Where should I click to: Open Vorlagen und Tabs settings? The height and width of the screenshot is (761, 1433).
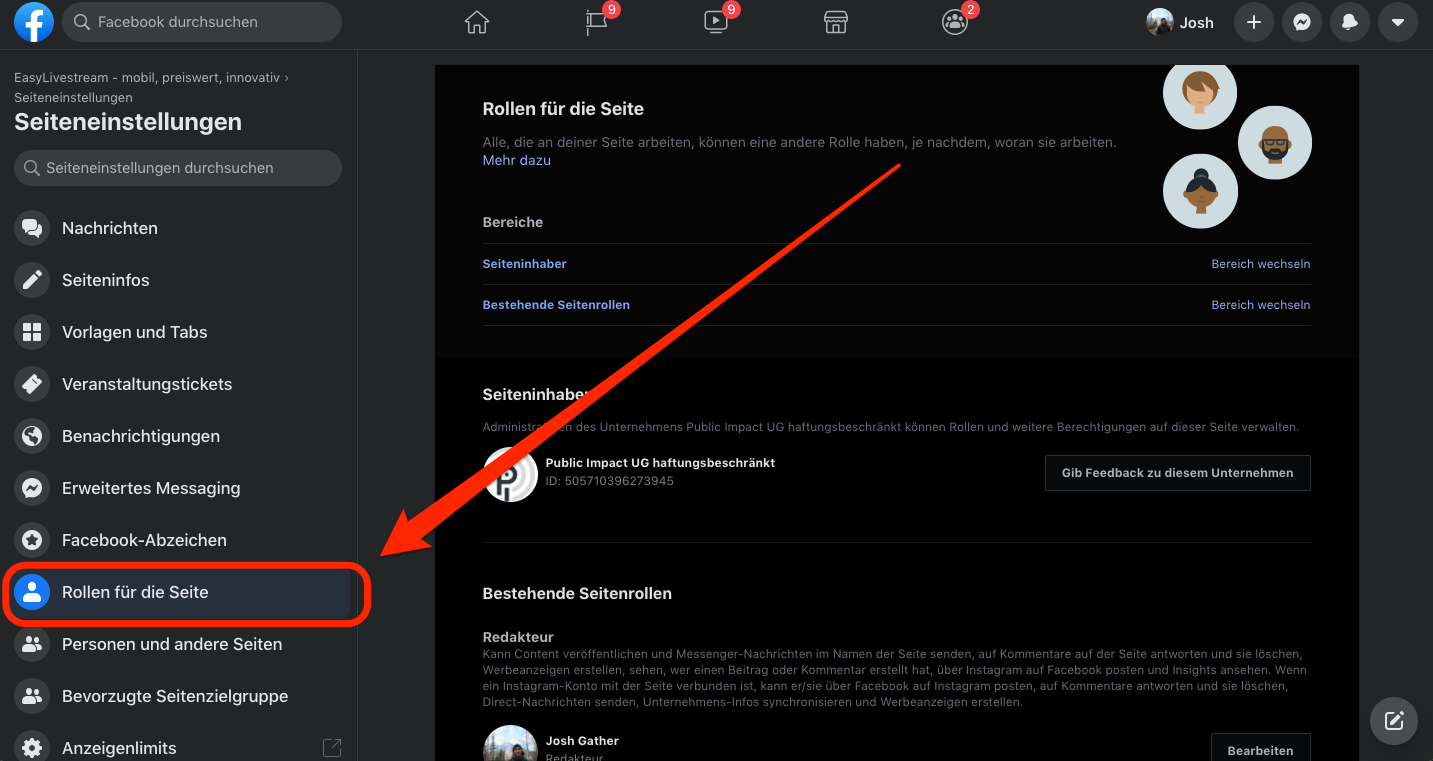(134, 332)
